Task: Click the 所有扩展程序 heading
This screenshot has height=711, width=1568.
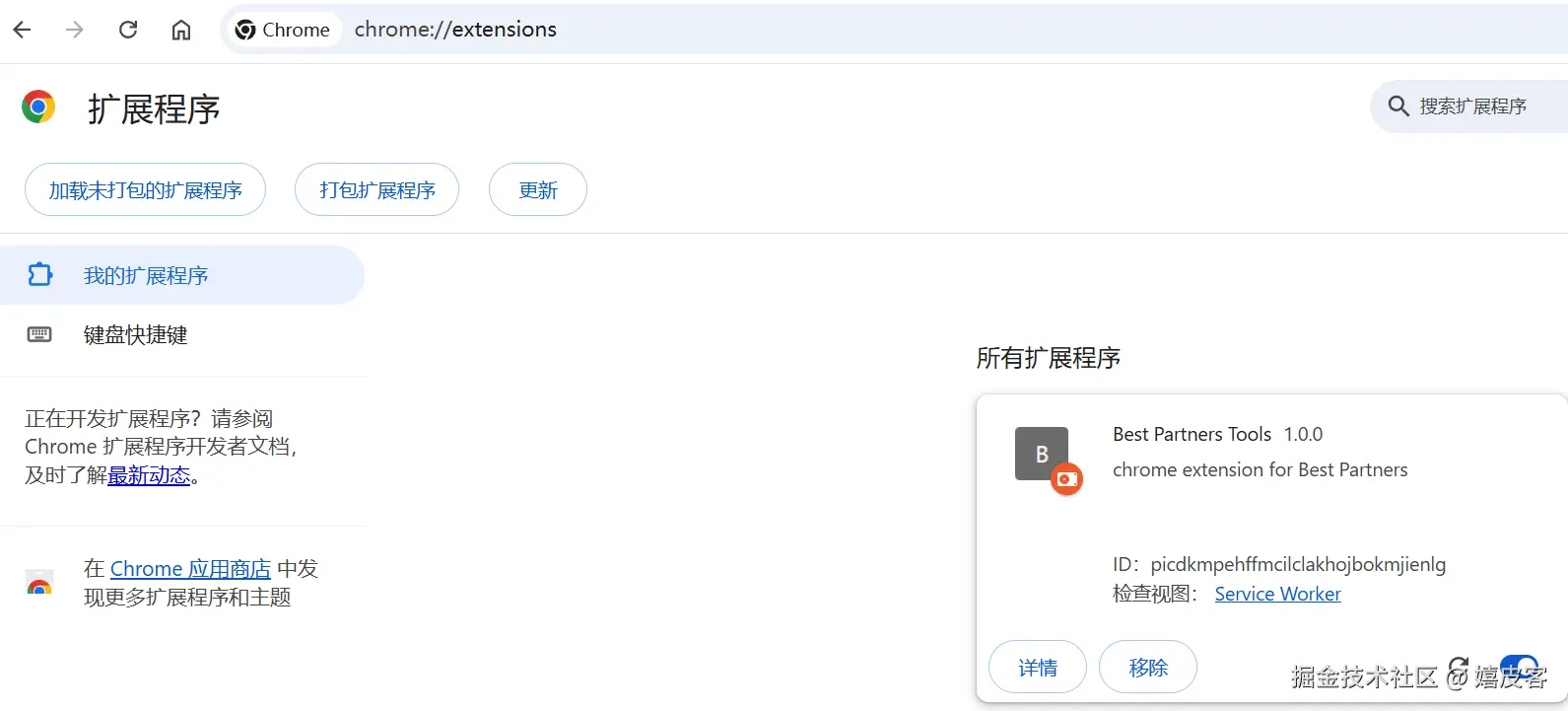Action: pos(1048,358)
